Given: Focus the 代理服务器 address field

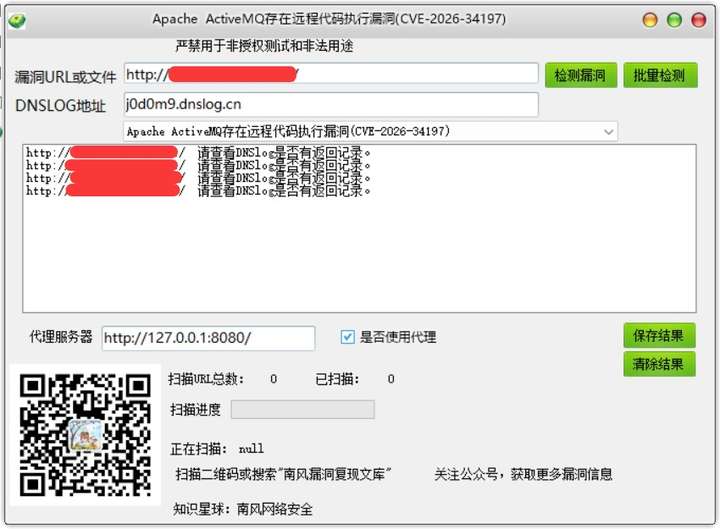Looking at the screenshot, I should point(208,338).
